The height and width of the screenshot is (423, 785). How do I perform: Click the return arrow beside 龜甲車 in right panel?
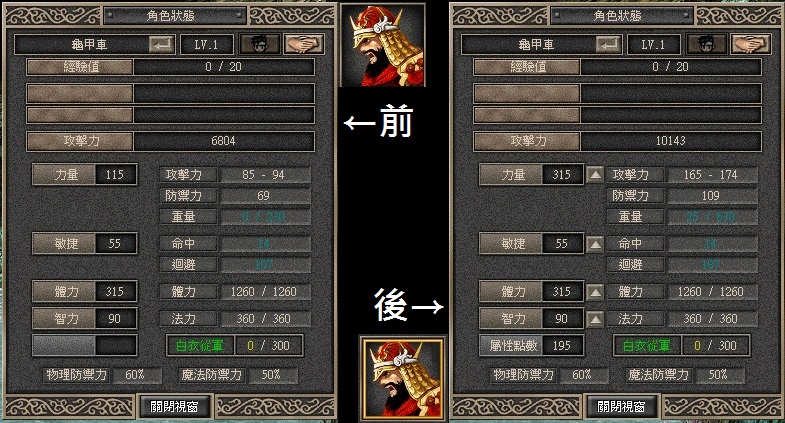point(609,45)
